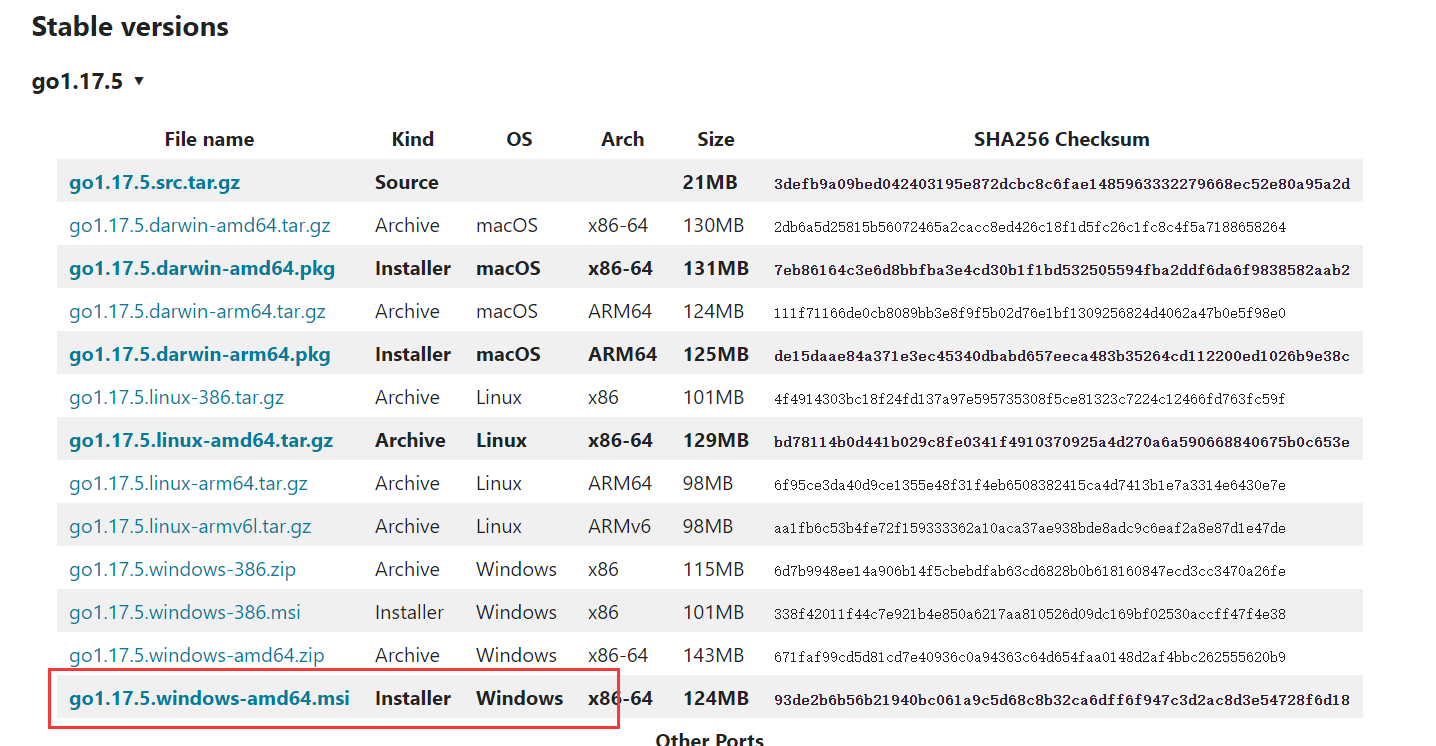Select checksum starting with aa1fb6c53b4f
This screenshot has height=746, width=1436.
click(x=1030, y=528)
